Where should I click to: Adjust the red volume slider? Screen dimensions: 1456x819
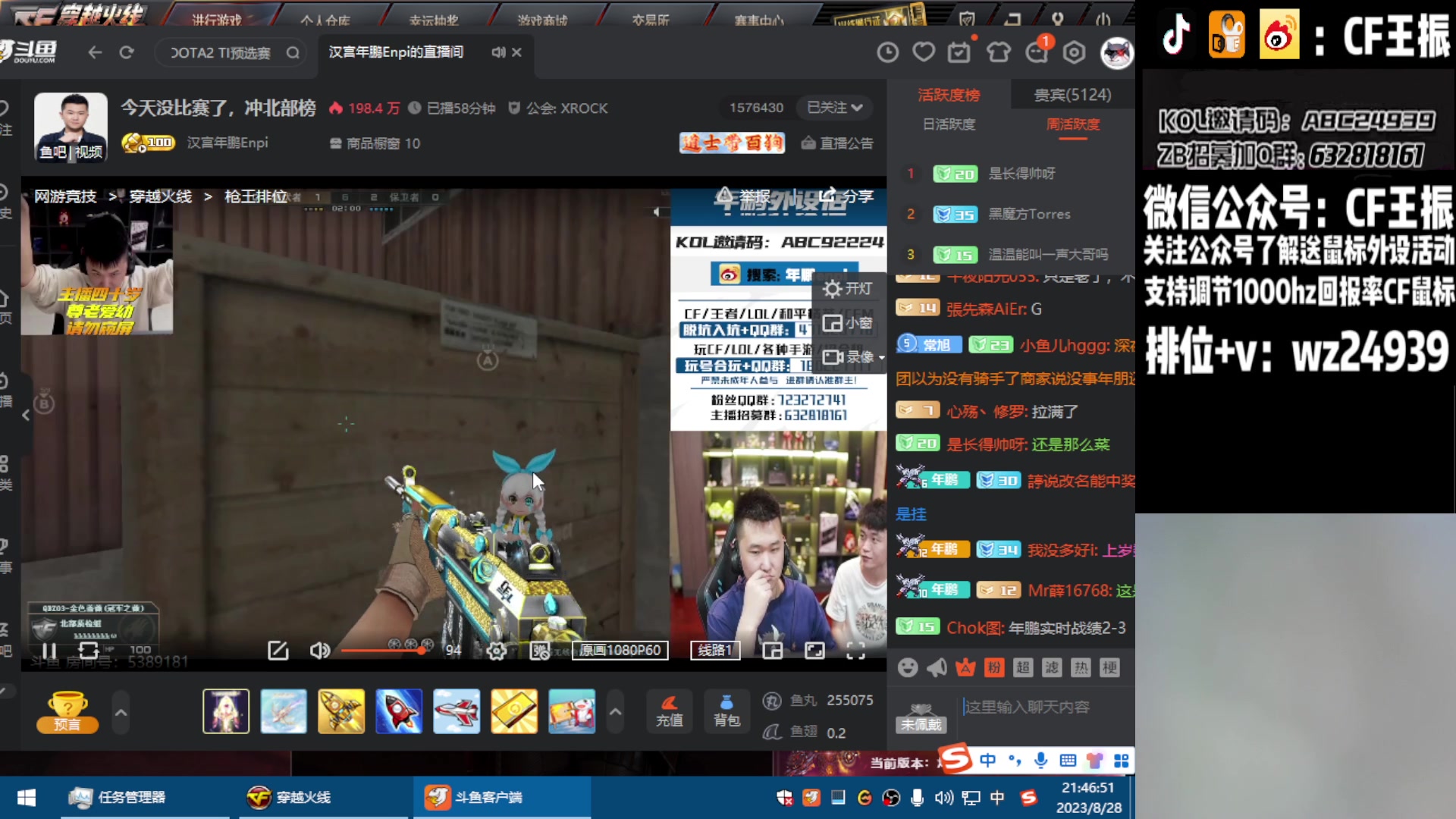click(383, 651)
